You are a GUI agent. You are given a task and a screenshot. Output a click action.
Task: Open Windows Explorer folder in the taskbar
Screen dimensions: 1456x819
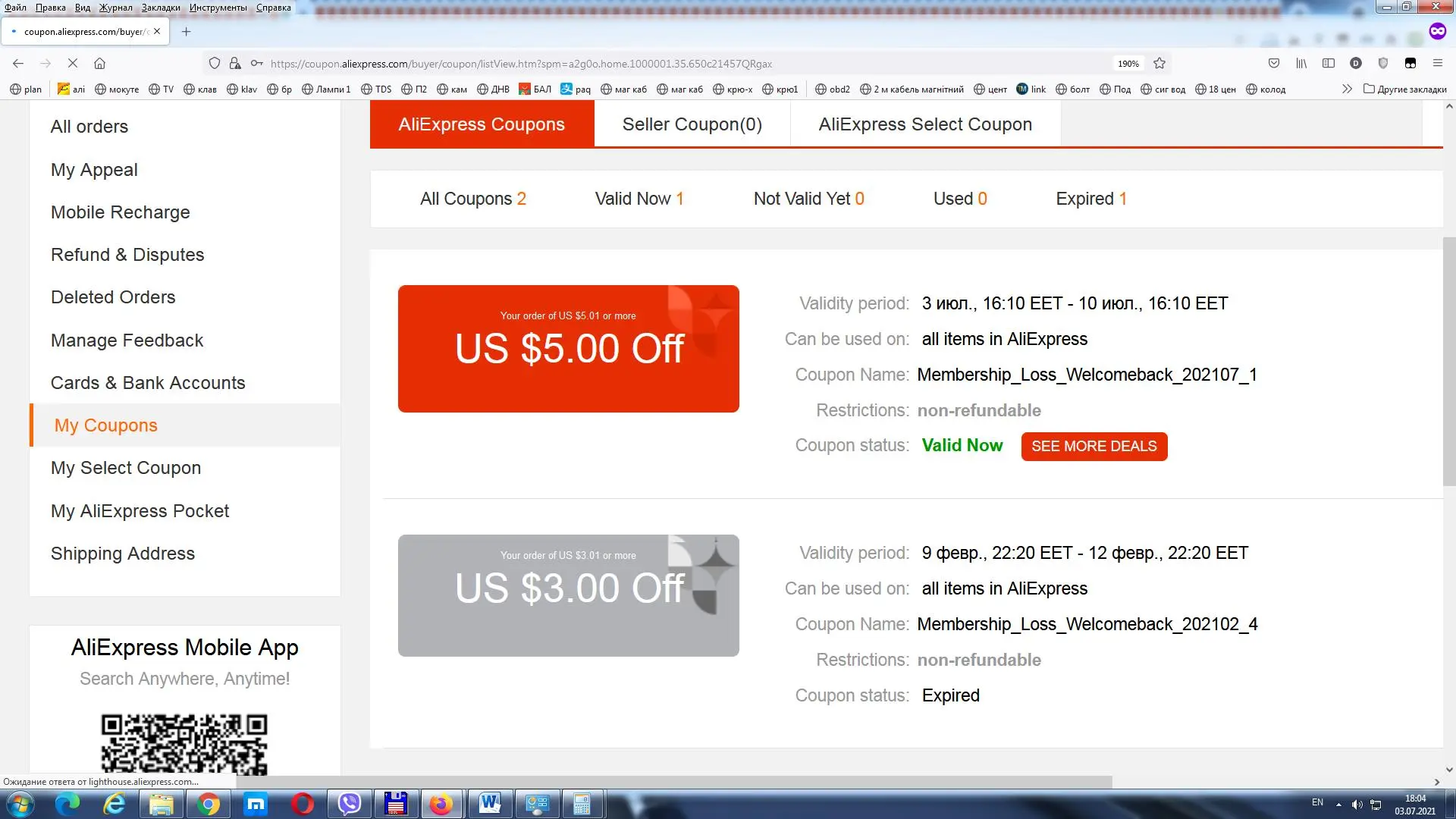161,804
